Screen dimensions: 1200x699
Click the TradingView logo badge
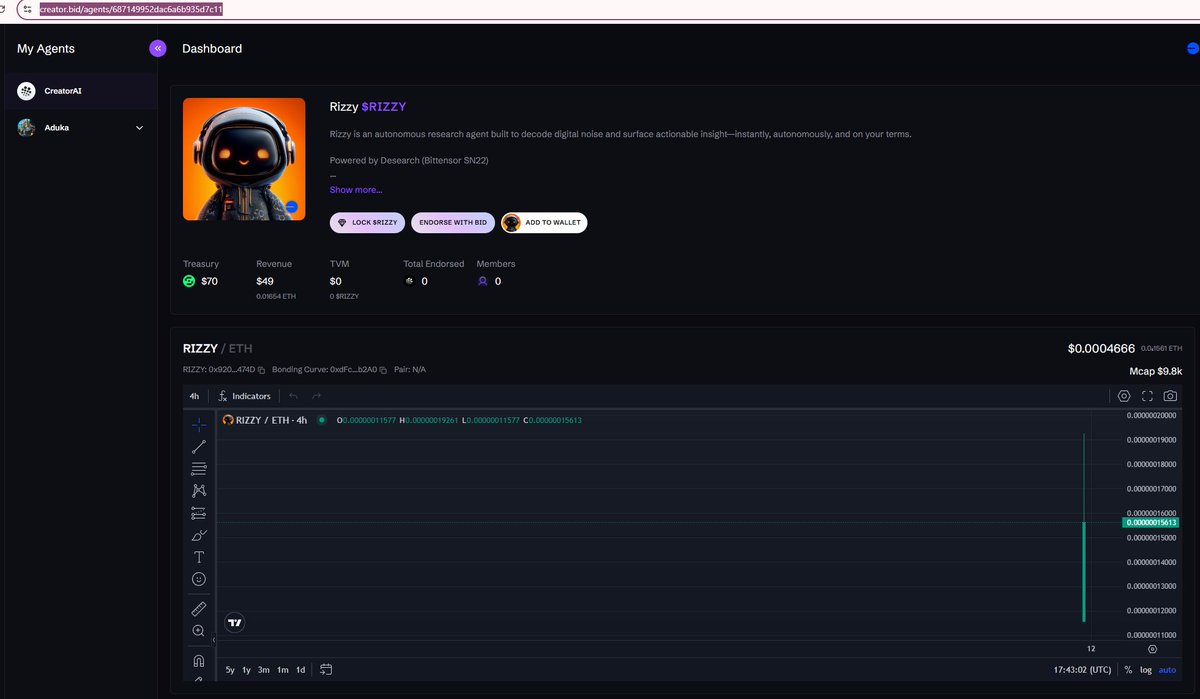coord(234,622)
